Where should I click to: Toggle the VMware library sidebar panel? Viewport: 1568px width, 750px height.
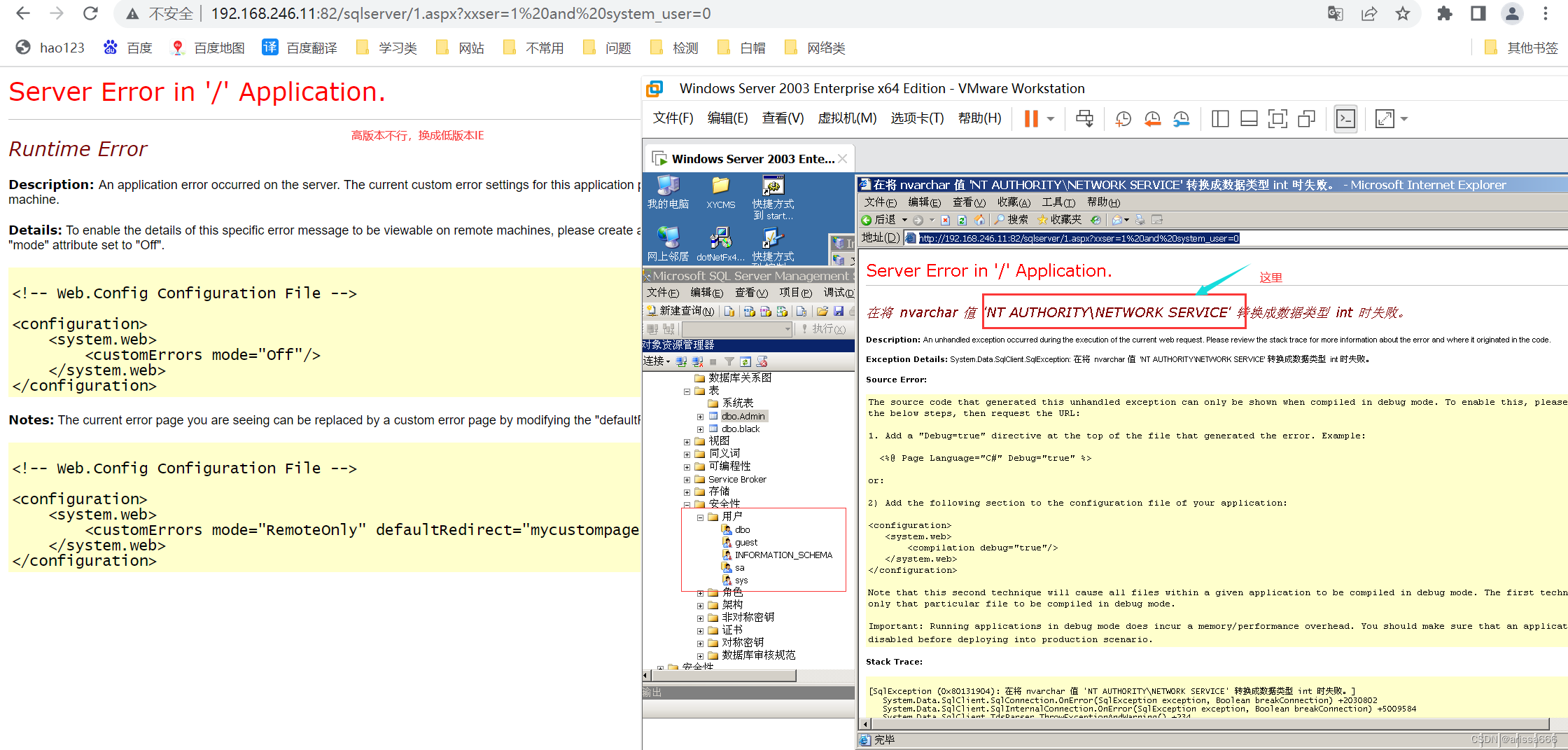(x=1219, y=119)
